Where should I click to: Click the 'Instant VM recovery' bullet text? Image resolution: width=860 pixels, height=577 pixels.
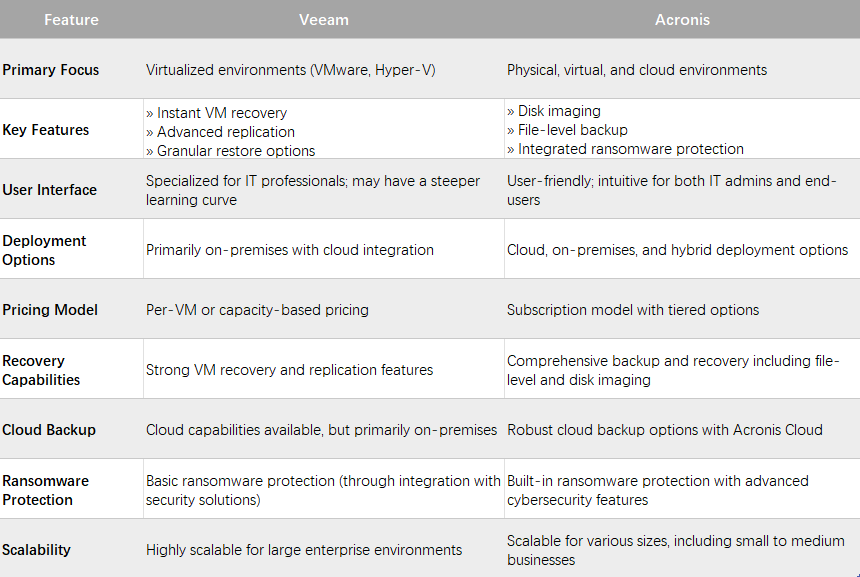coord(222,113)
